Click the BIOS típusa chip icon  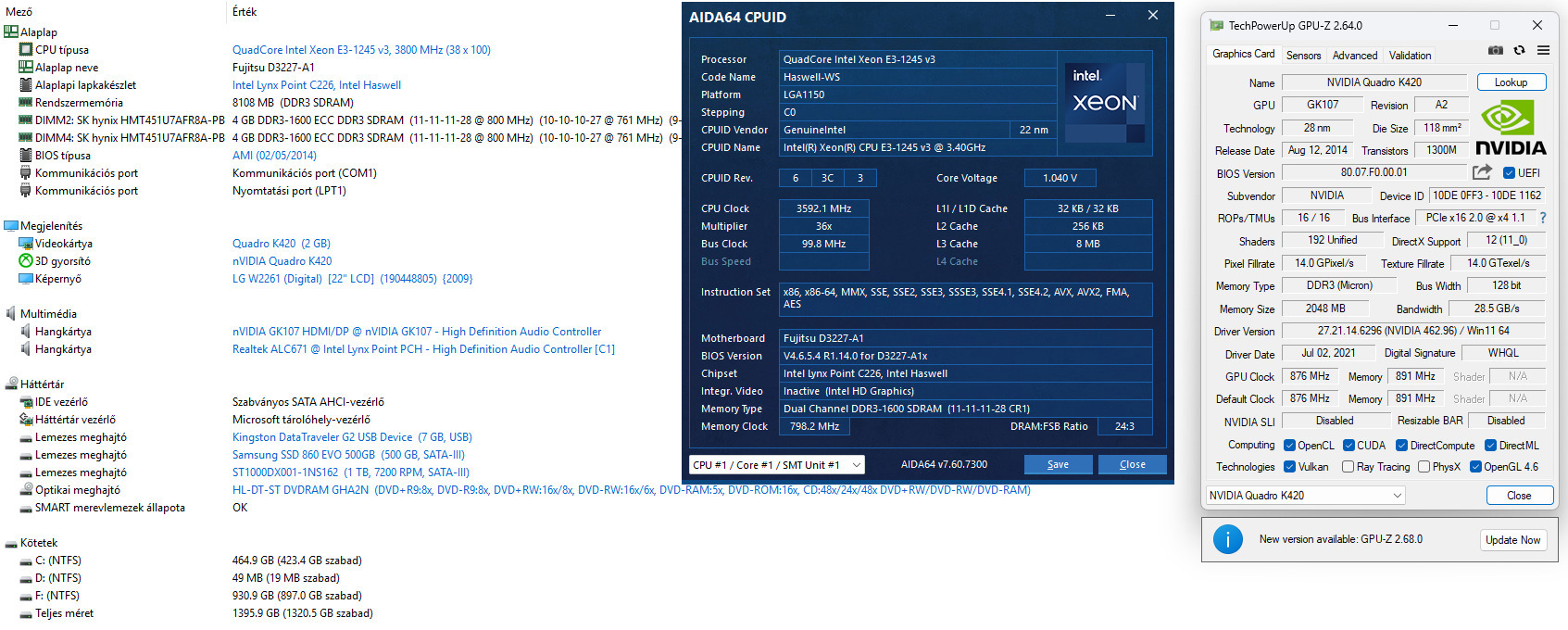tap(26, 155)
